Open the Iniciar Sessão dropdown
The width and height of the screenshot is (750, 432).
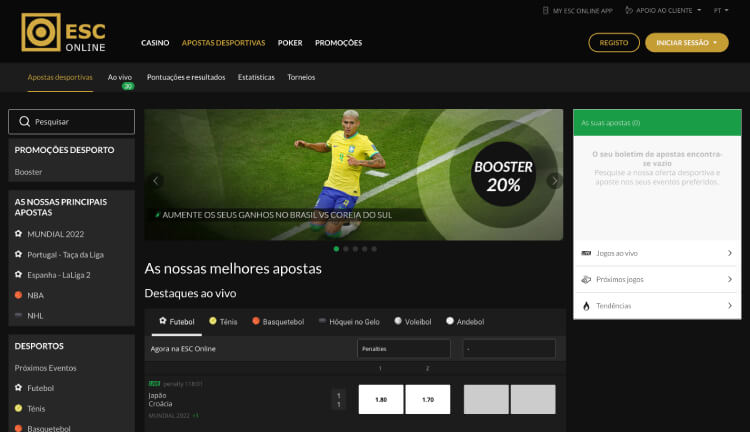(x=686, y=43)
